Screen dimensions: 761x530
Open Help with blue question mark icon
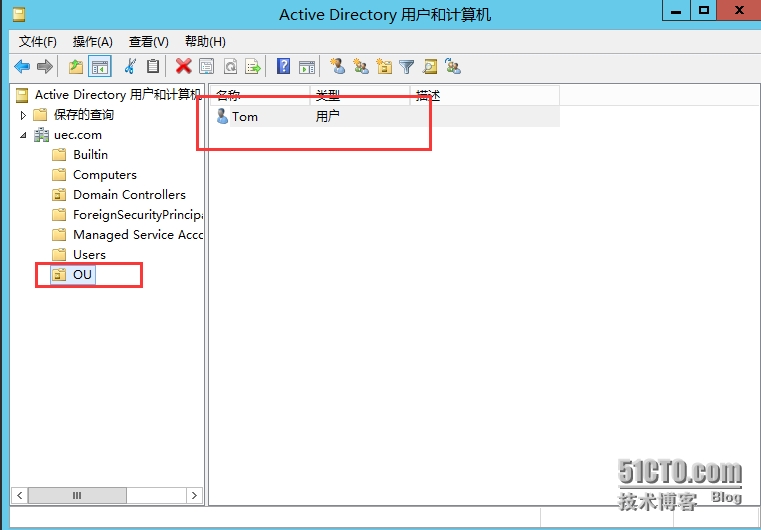pos(283,66)
